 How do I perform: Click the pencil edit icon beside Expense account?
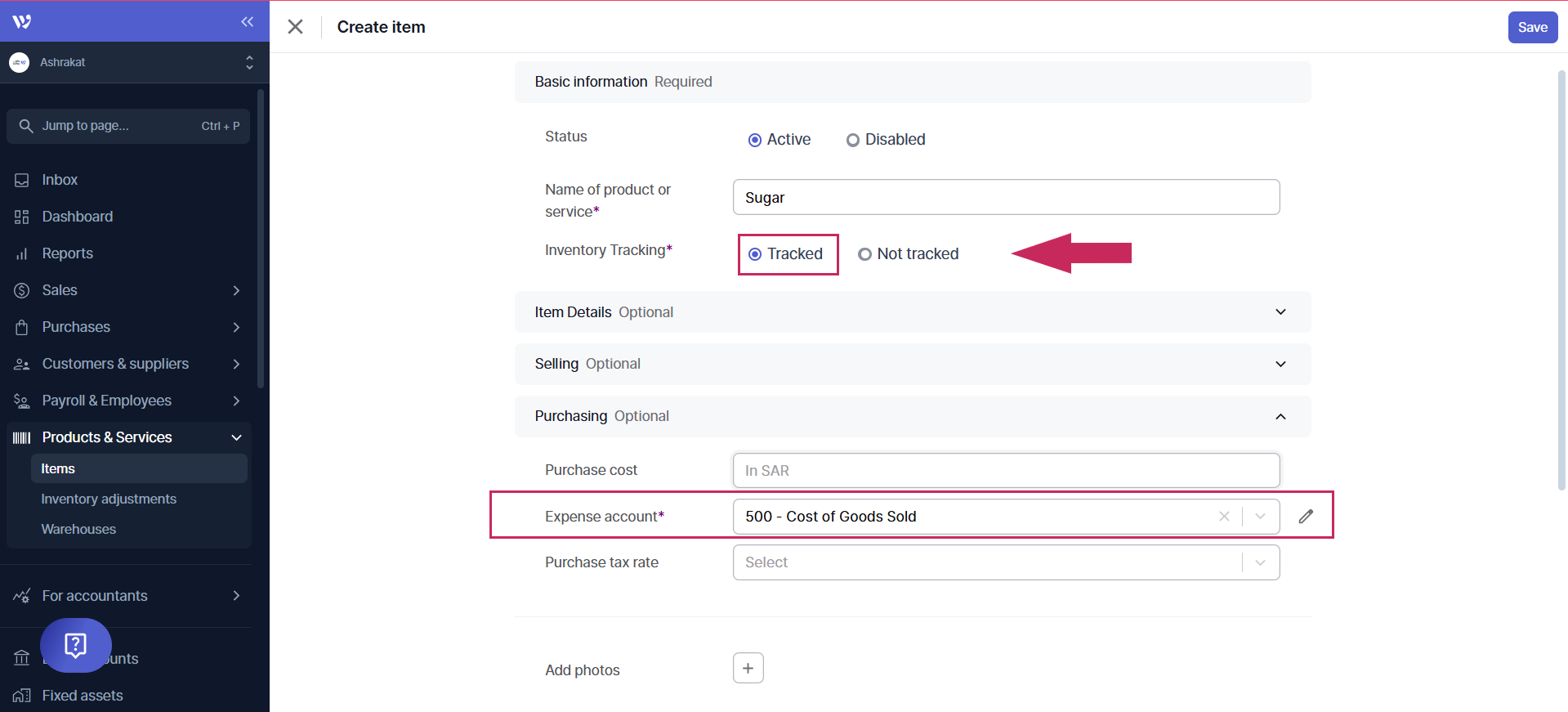(x=1306, y=516)
